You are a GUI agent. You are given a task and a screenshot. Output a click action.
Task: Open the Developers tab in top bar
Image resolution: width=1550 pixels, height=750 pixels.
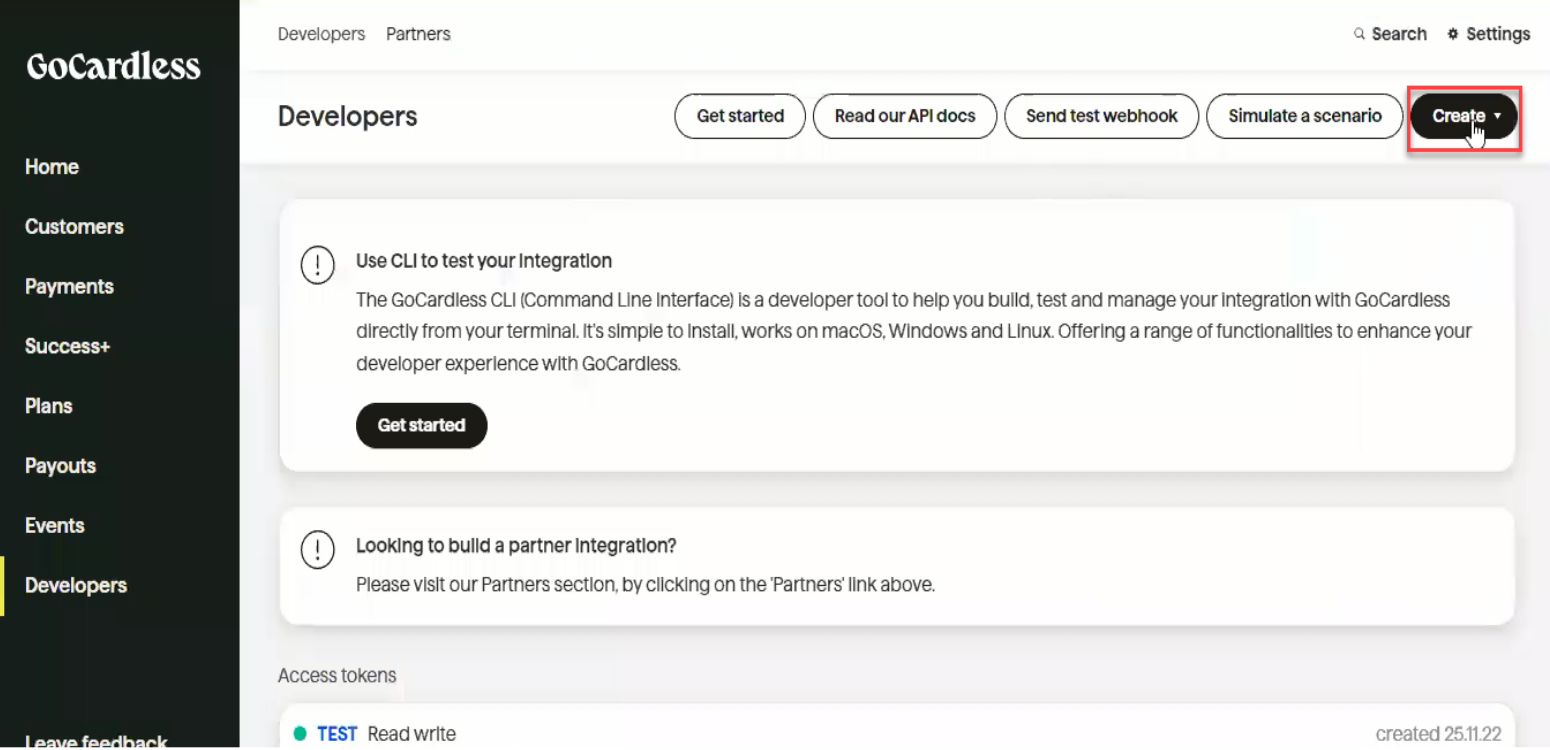click(x=322, y=34)
